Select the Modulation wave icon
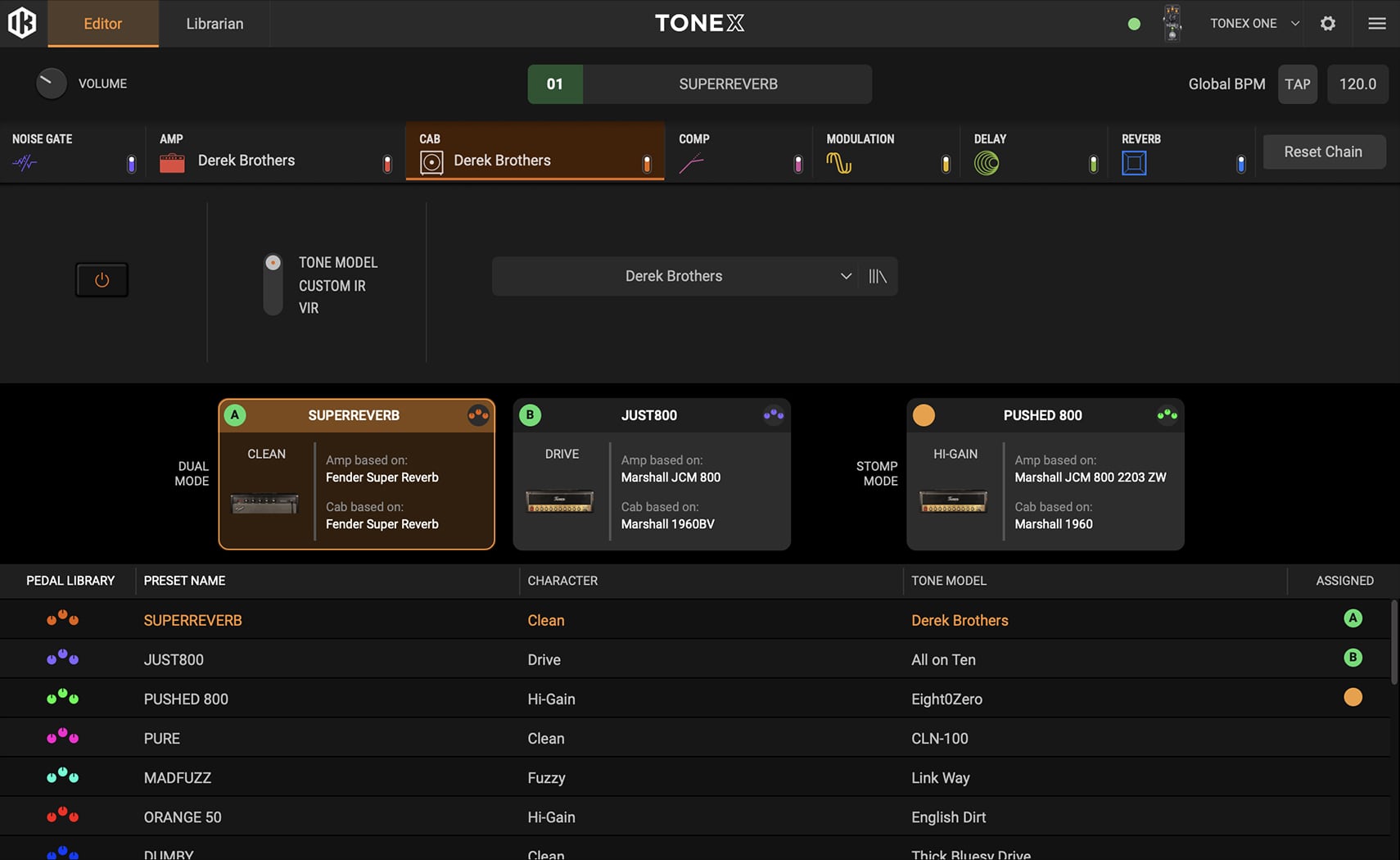This screenshot has height=860, width=1400. pyautogui.click(x=838, y=163)
